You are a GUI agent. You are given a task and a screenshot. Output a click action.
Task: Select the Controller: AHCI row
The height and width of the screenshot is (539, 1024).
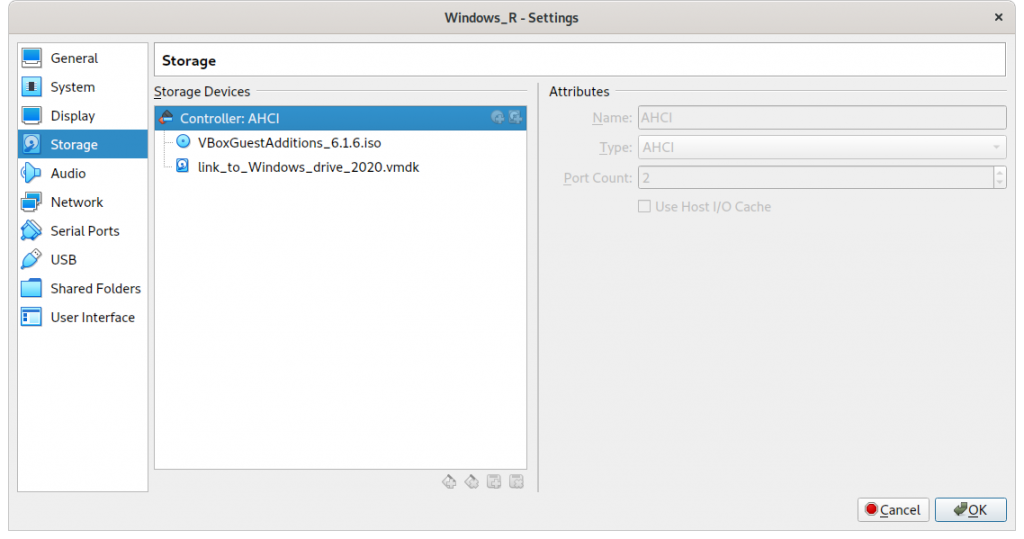[x=340, y=118]
